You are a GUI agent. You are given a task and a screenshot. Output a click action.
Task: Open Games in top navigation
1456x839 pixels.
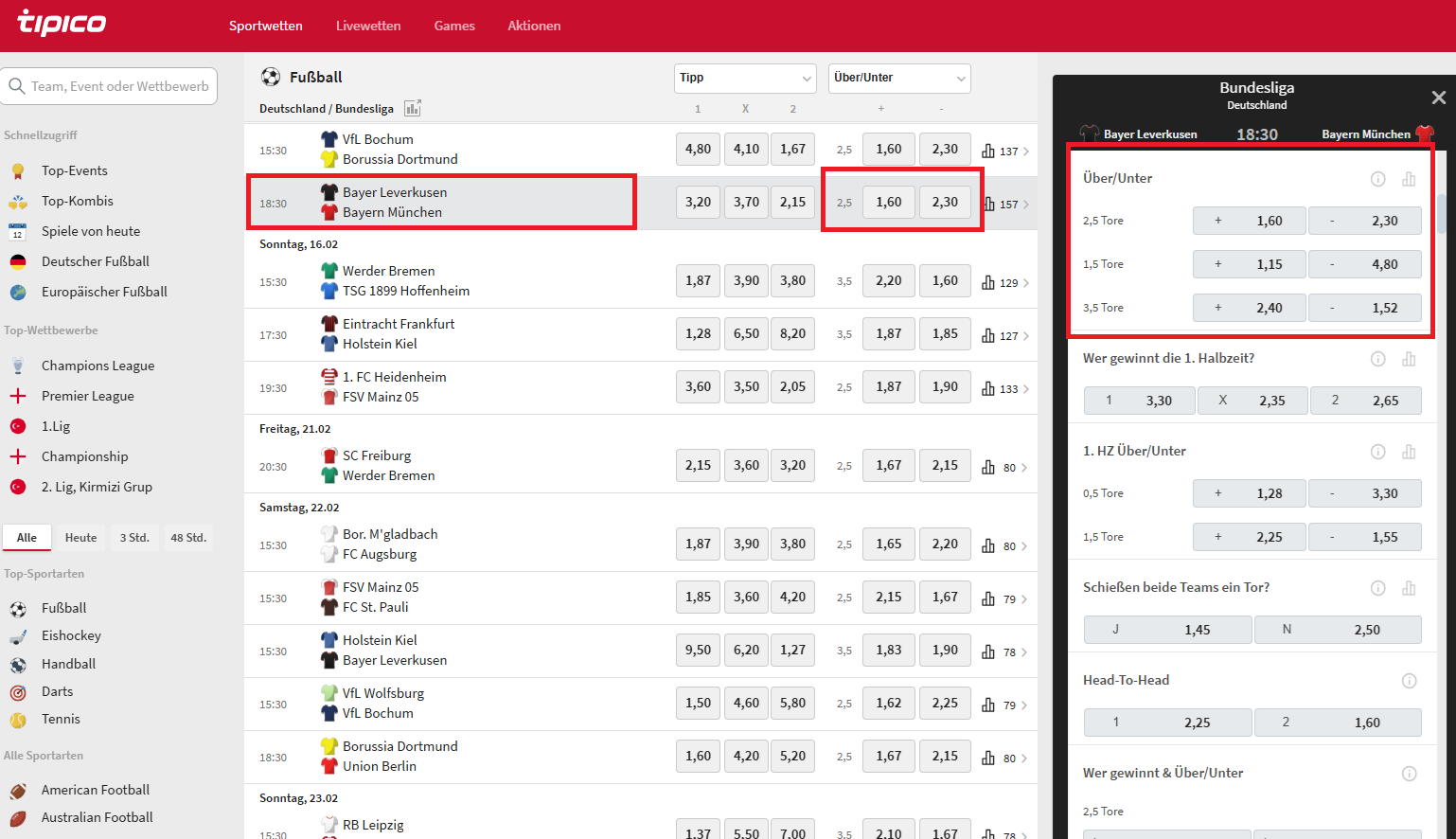tap(454, 26)
